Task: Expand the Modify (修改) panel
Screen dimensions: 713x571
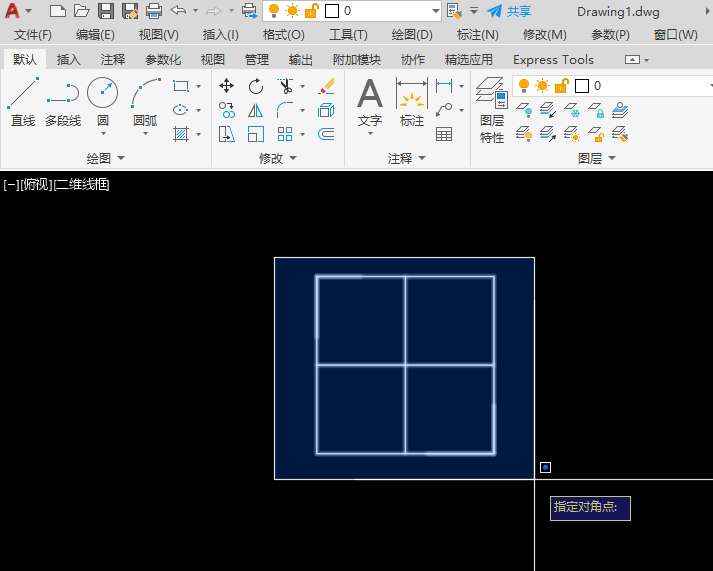Action: point(277,158)
